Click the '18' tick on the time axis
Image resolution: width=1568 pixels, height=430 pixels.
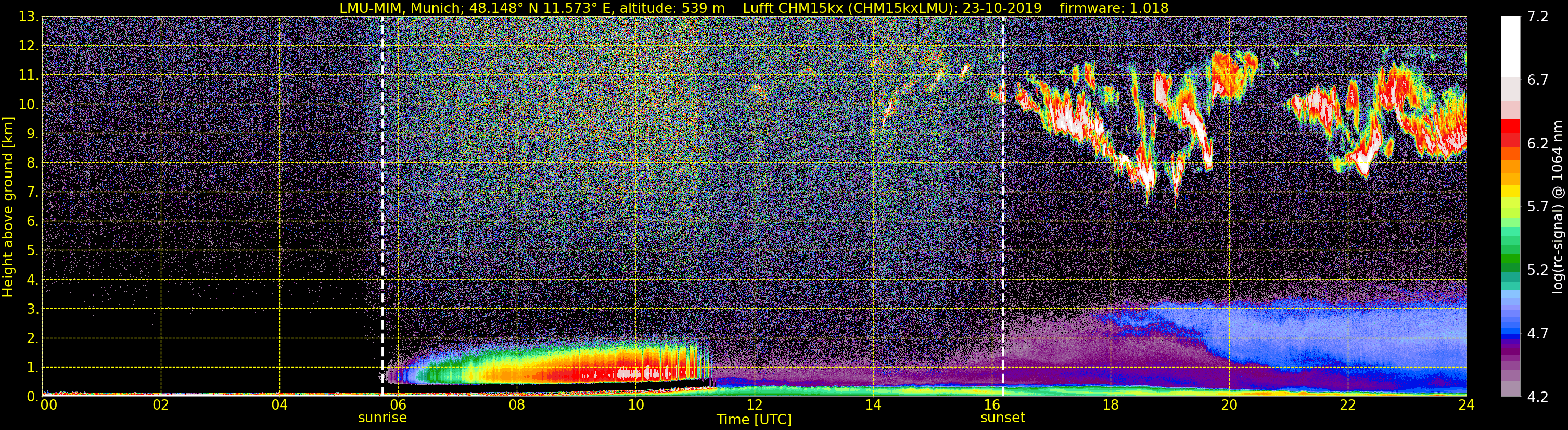pos(1110,405)
